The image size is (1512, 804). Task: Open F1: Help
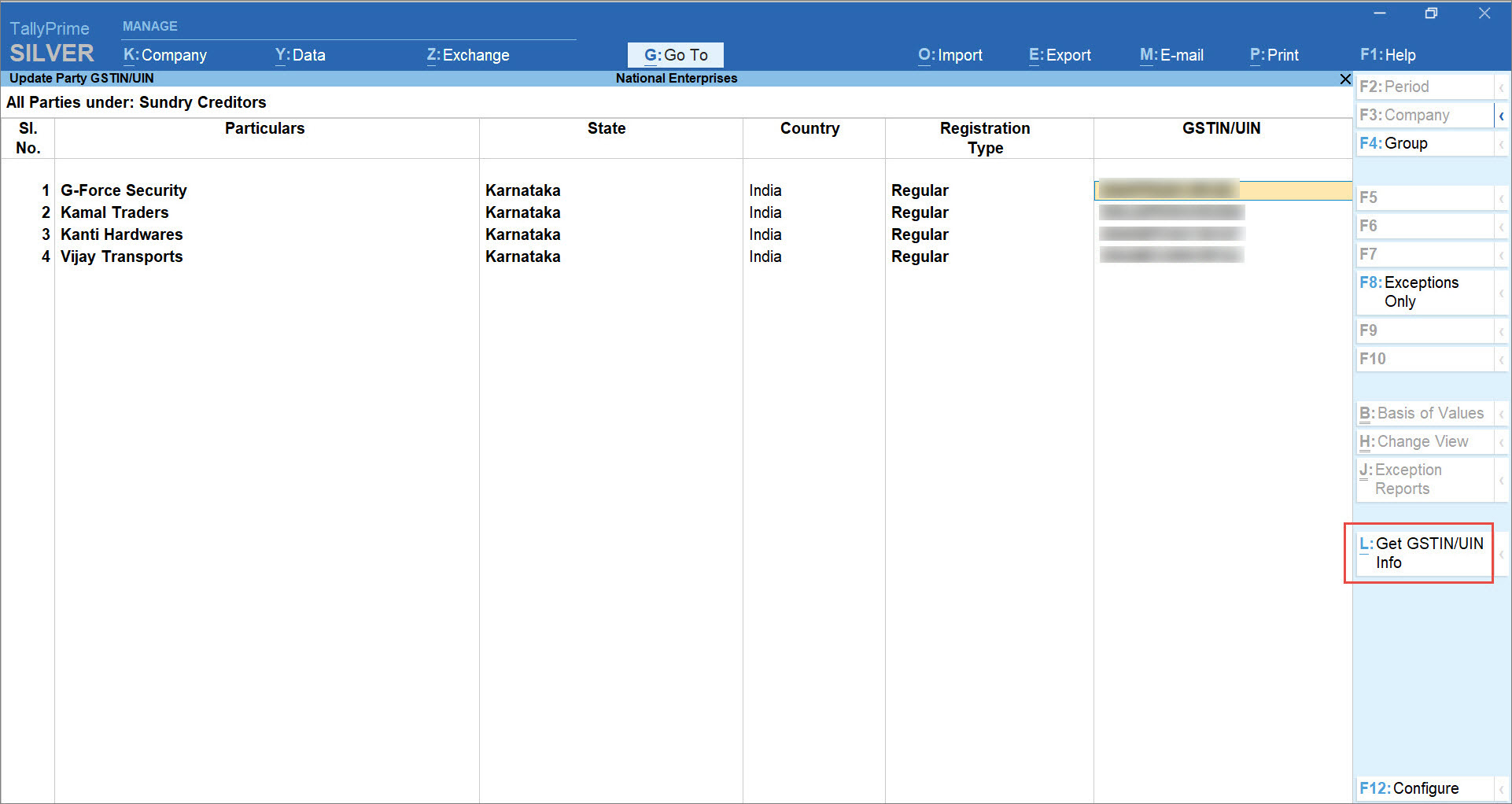(1388, 55)
